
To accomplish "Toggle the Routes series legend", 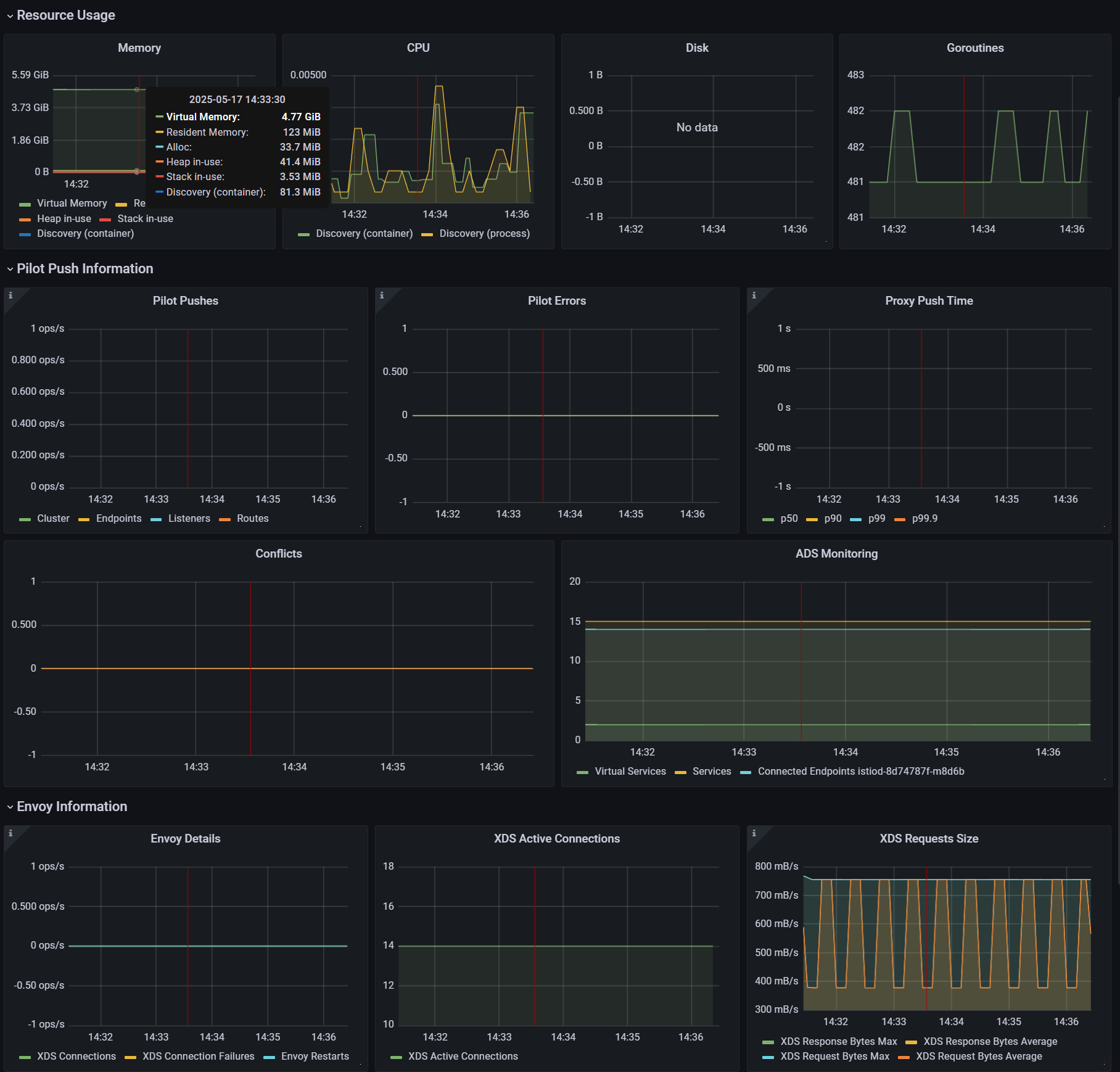I will point(253,519).
